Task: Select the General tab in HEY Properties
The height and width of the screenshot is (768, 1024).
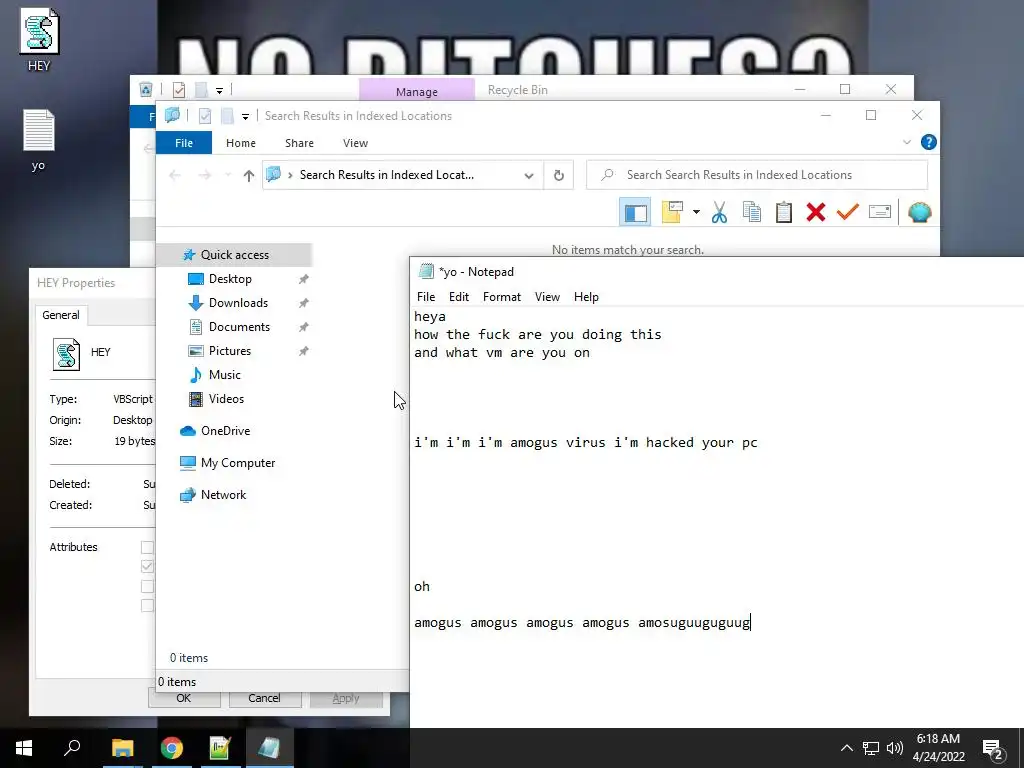Action: click(x=61, y=315)
